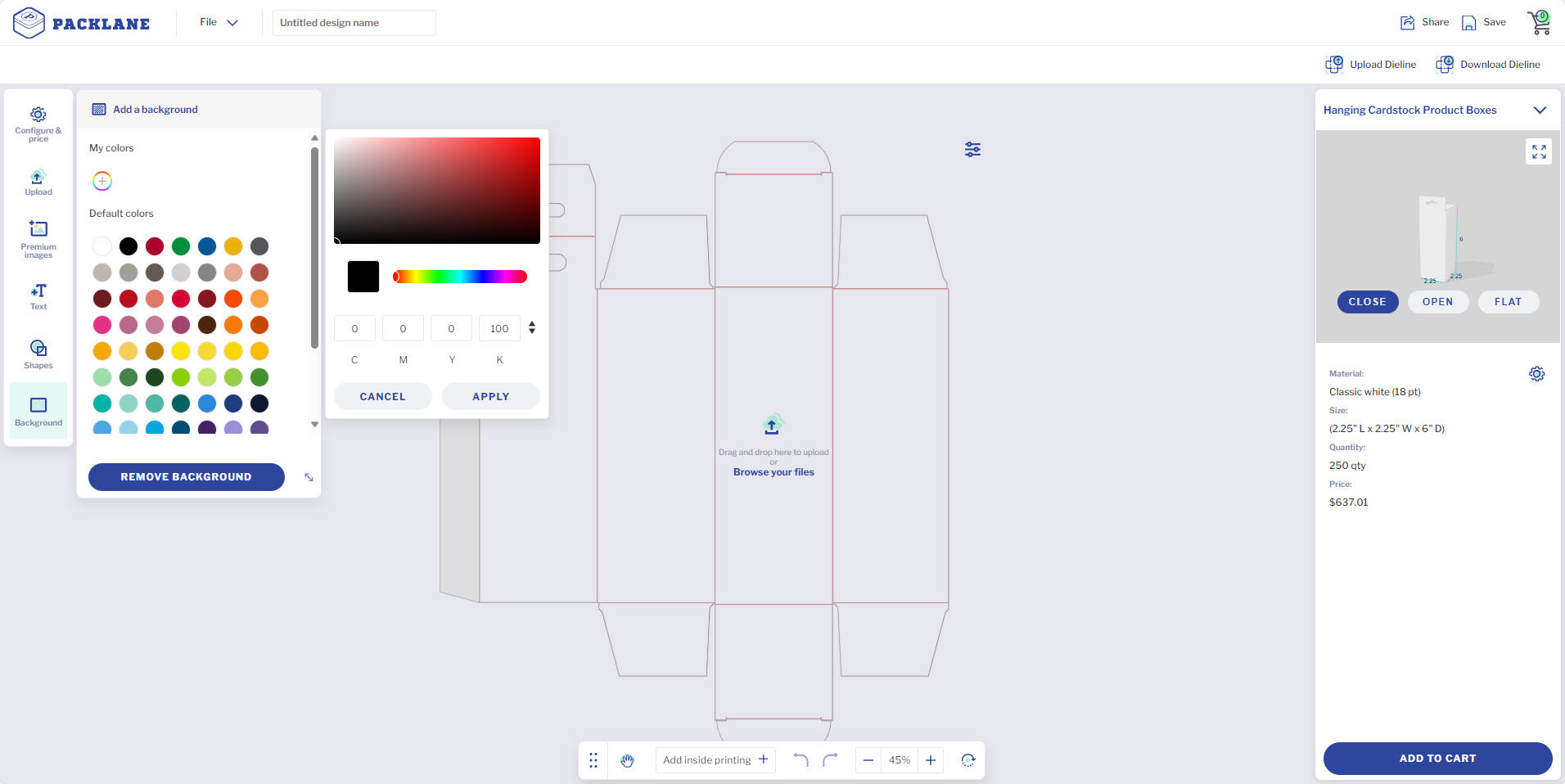Screen dimensions: 1565x784
Task: Select the Text tool
Action: (x=38, y=296)
